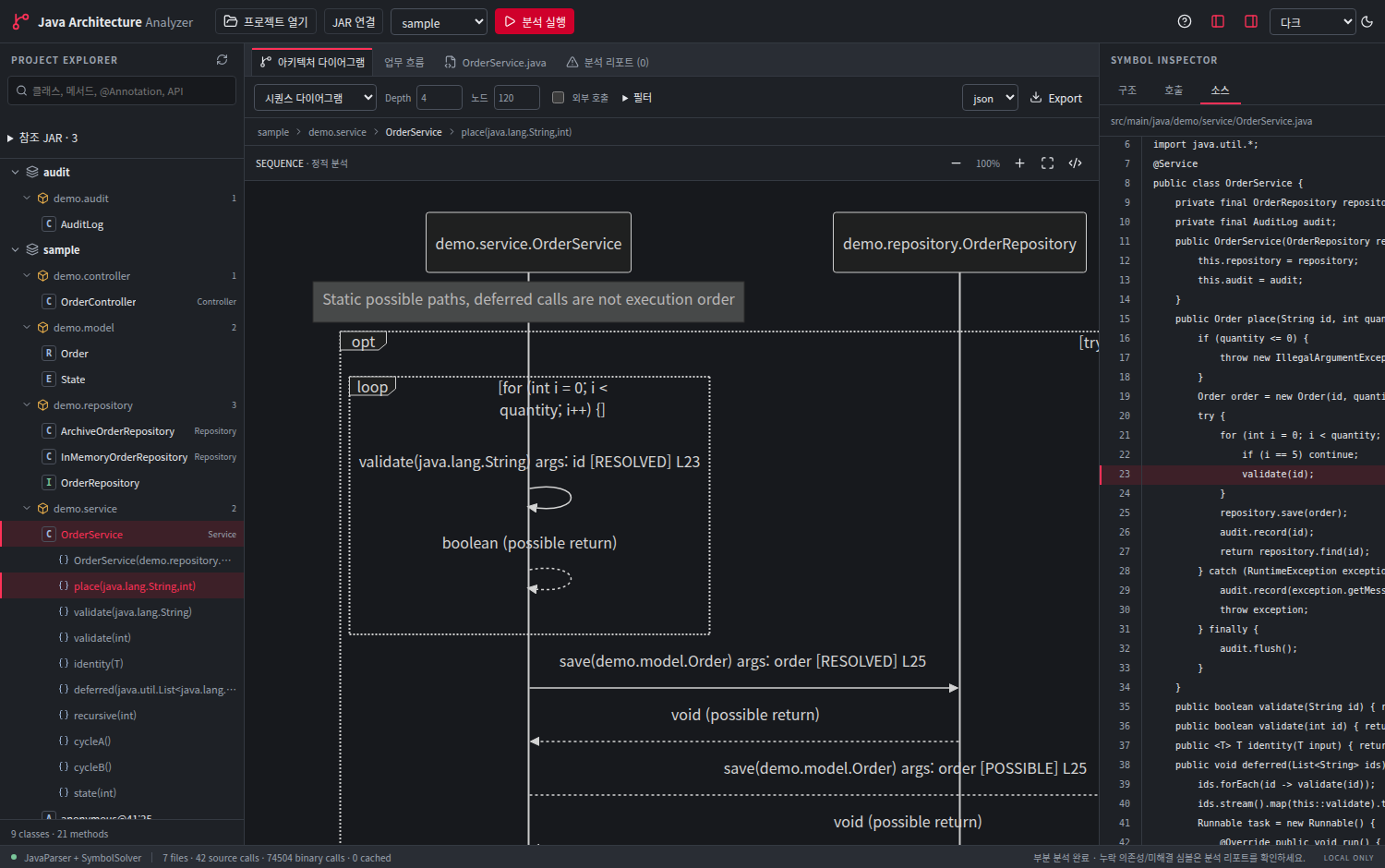Screen dimensions: 1385x868
Task: Click the ArchiveOrderRepository class icon
Action: 49,430
